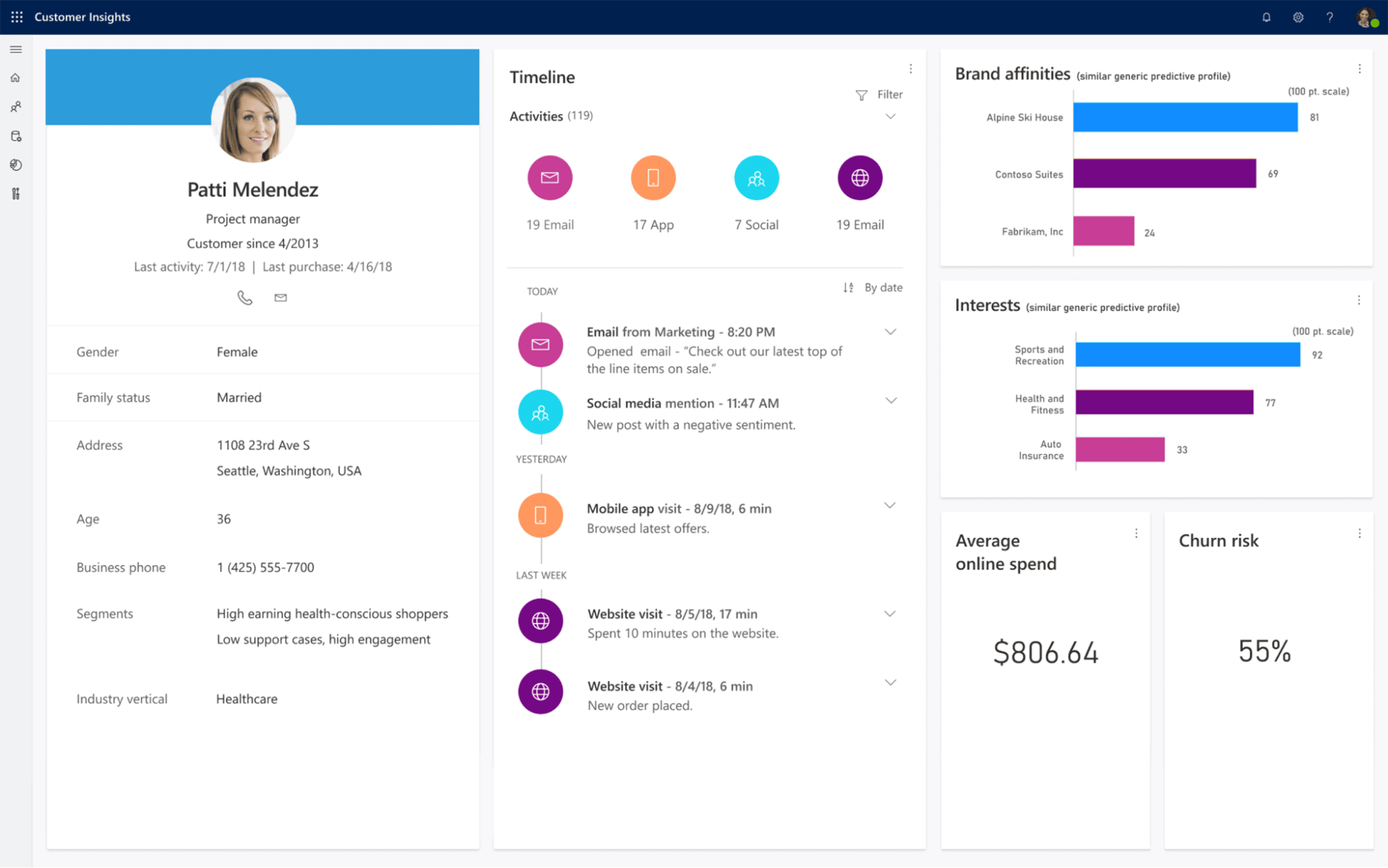Open the Home section in the sidebar

(x=15, y=77)
